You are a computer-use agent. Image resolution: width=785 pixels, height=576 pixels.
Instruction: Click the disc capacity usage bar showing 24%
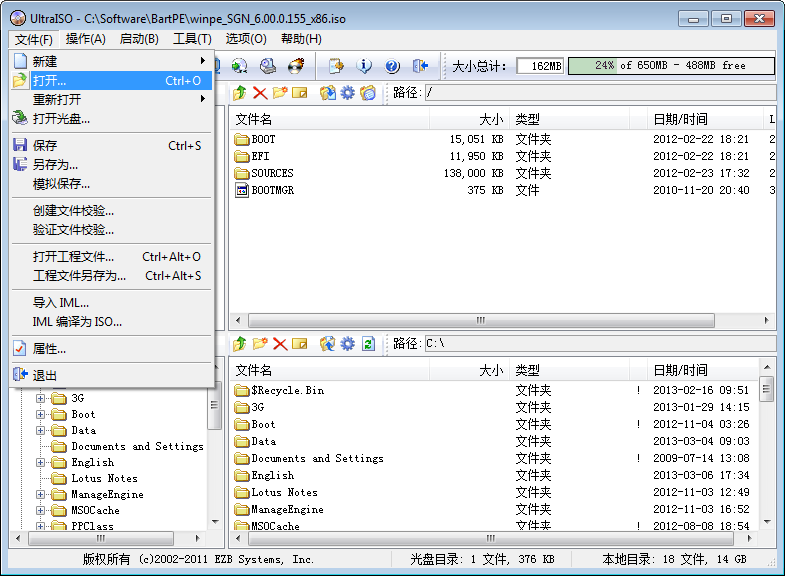point(671,66)
